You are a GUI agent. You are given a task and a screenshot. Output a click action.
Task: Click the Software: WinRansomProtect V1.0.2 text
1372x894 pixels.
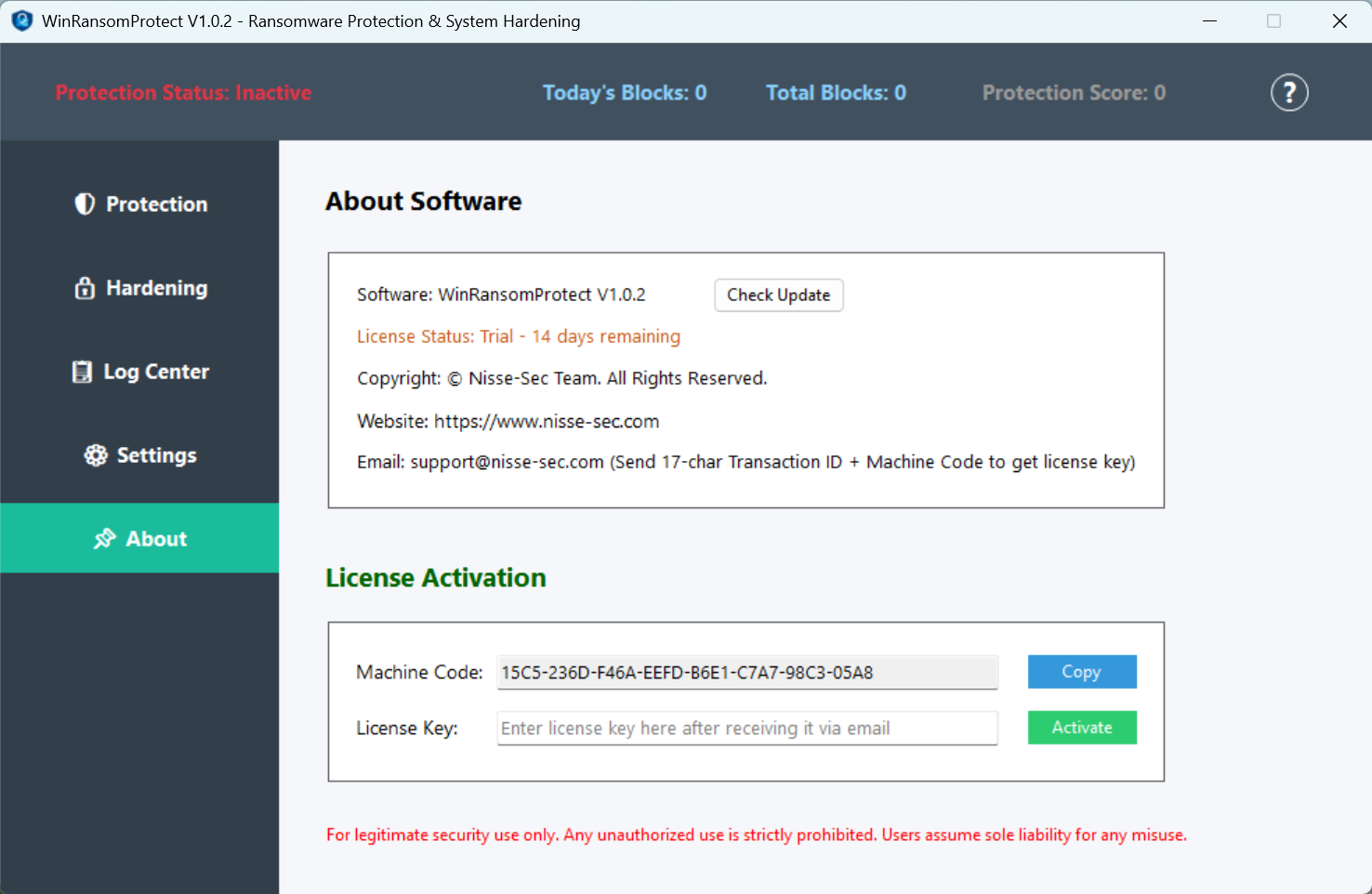point(501,295)
